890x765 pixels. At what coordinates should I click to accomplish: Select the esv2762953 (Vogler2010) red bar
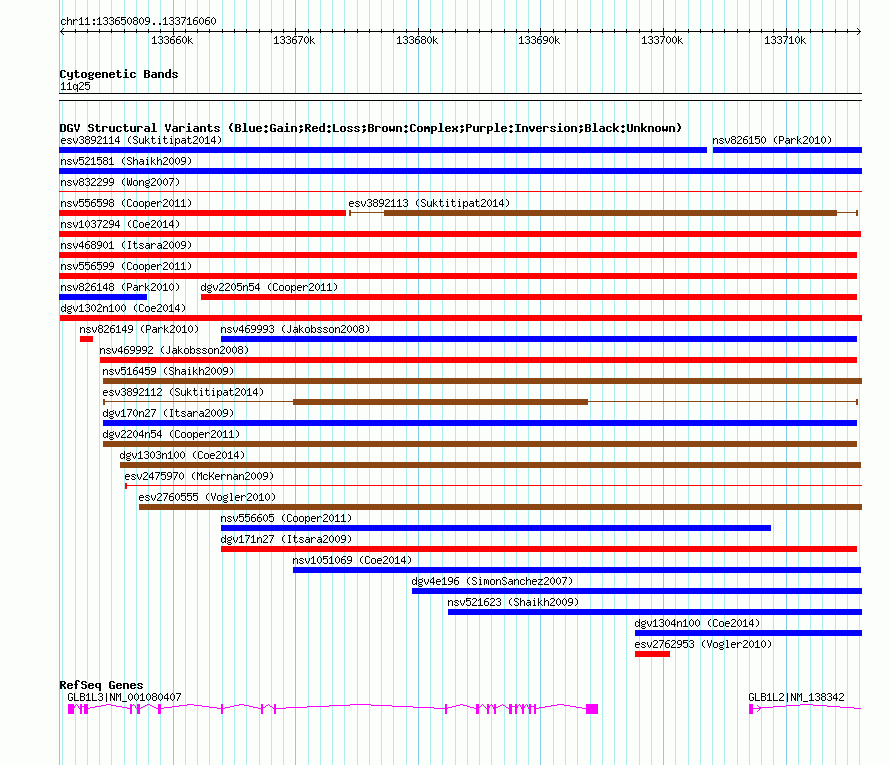[652, 654]
